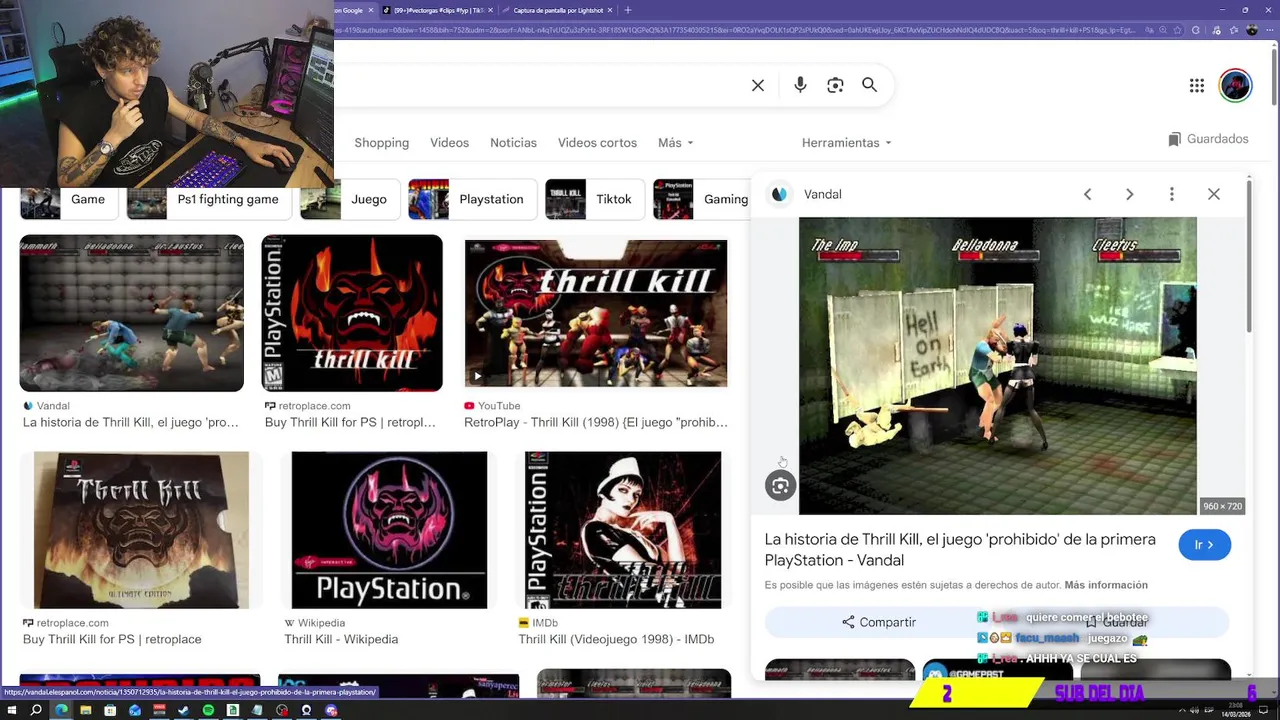Open Más información copyright link
Image resolution: width=1280 pixels, height=720 pixels.
pos(1106,585)
